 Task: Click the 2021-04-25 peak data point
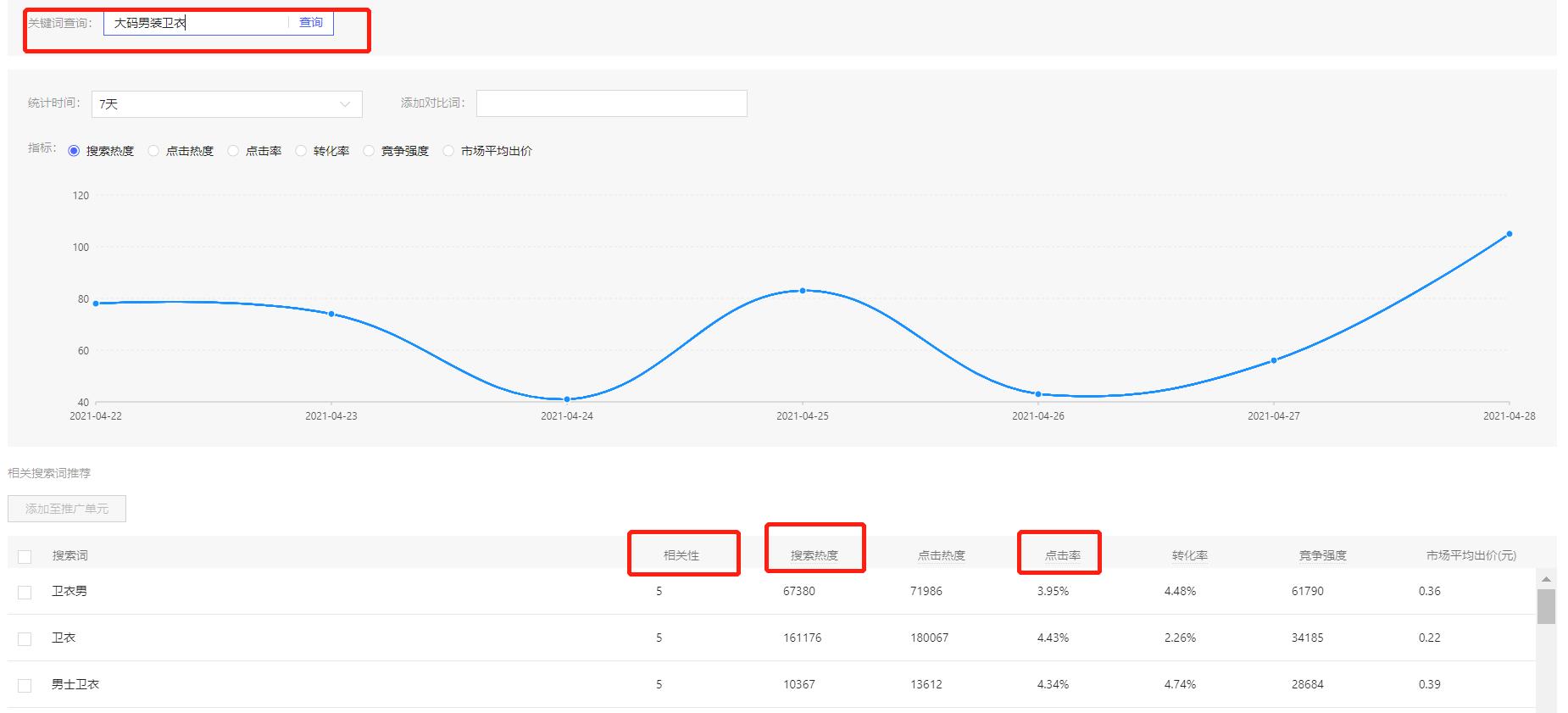tap(803, 291)
